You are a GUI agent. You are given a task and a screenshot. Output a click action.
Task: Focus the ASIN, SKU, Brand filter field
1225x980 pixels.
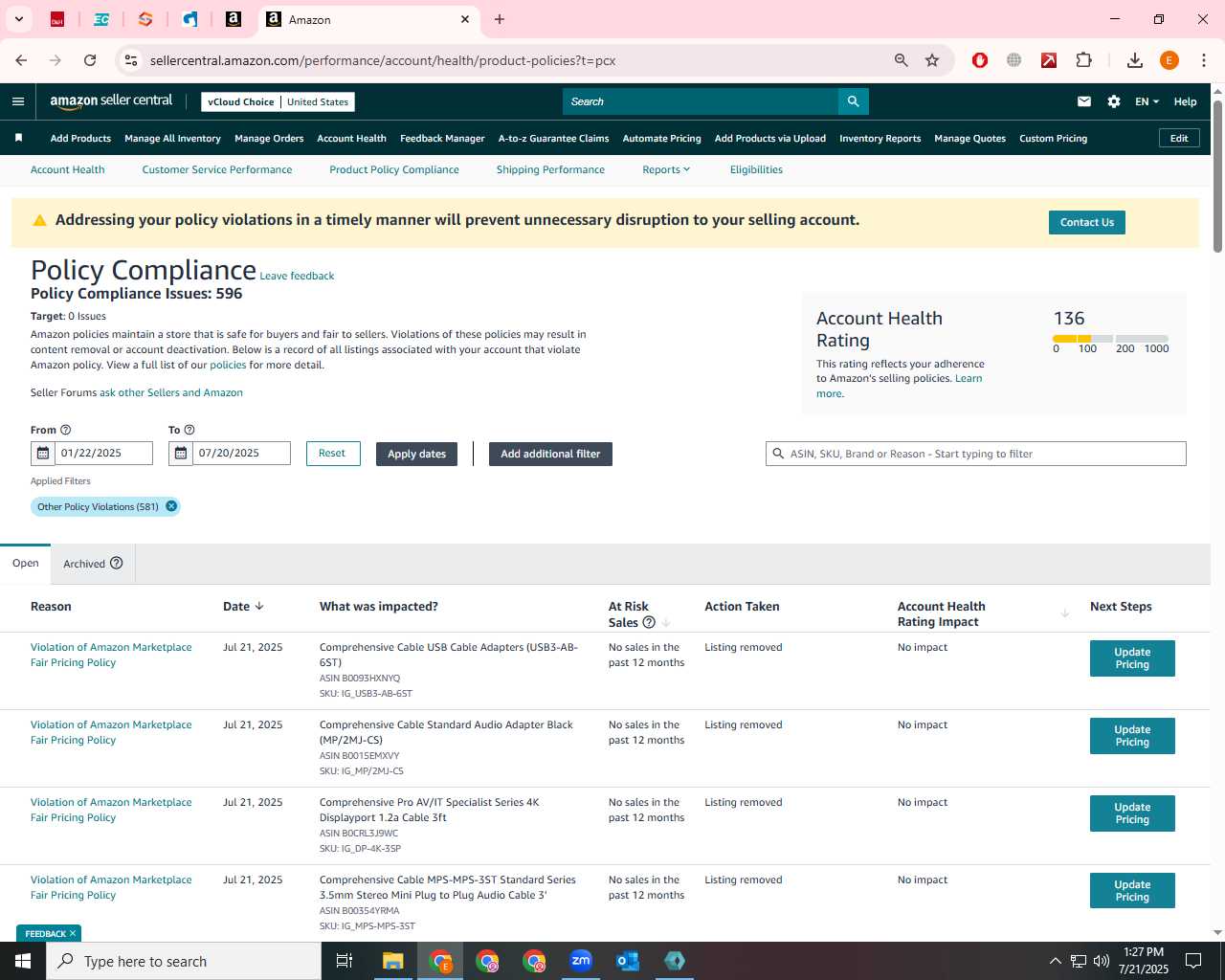[x=975, y=454]
